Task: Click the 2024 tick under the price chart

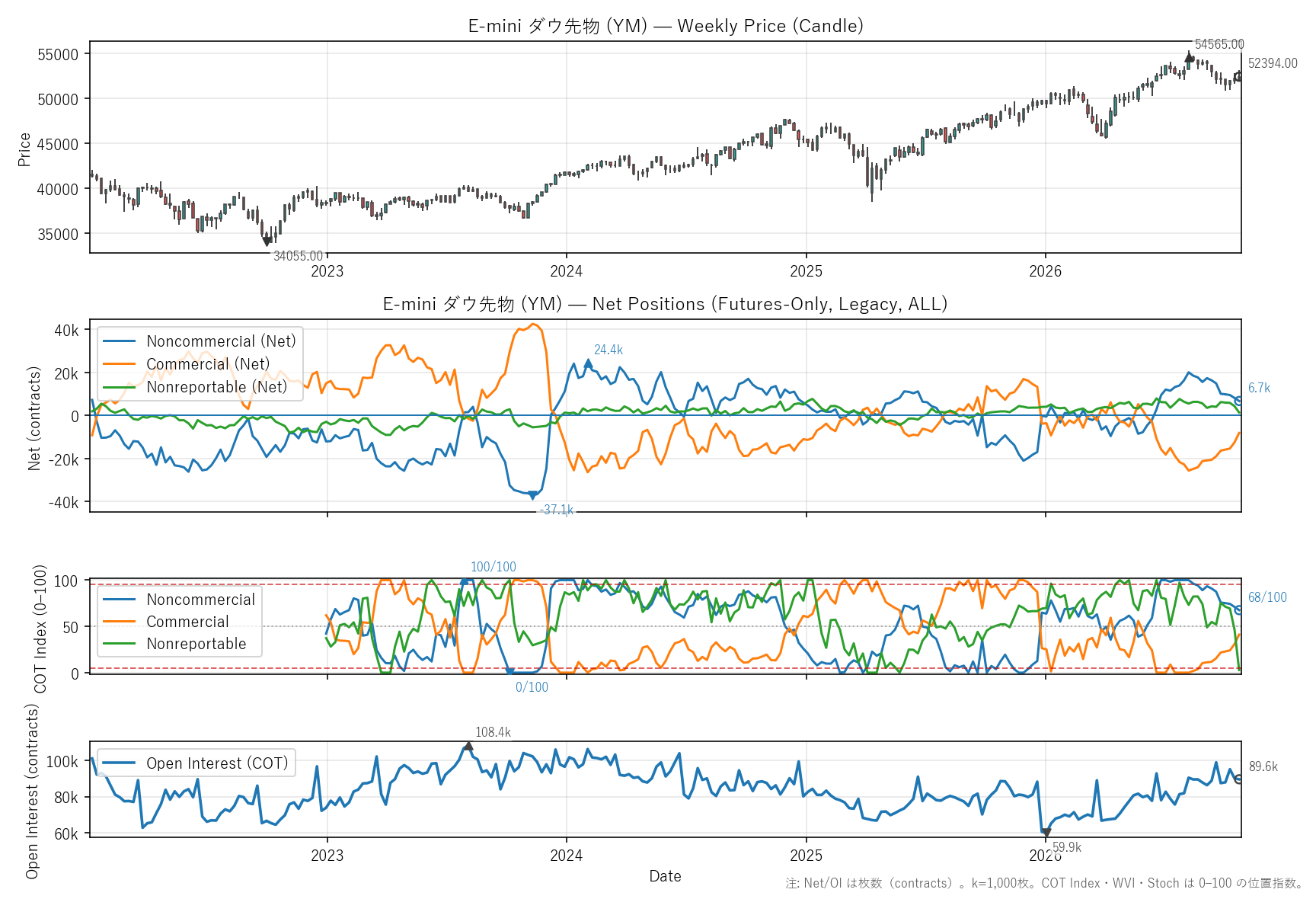Action: pos(567,271)
